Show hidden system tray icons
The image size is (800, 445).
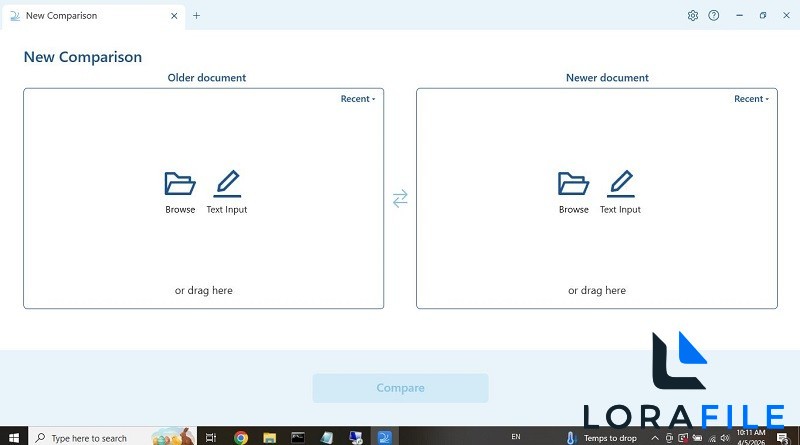655,438
